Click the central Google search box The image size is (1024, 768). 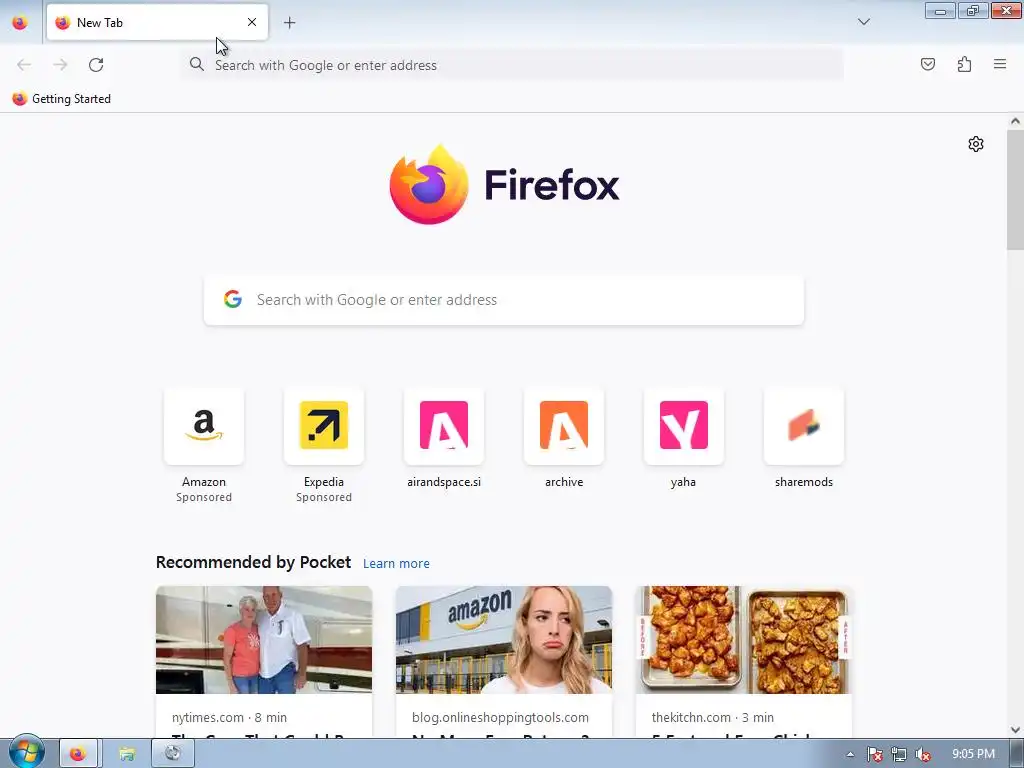tap(504, 300)
